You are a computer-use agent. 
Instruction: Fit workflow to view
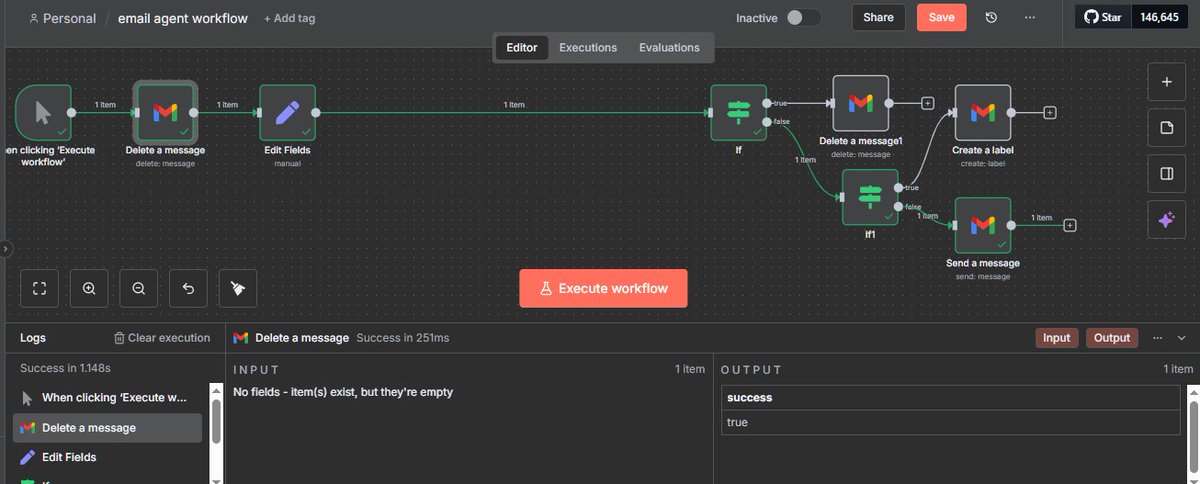pos(40,288)
